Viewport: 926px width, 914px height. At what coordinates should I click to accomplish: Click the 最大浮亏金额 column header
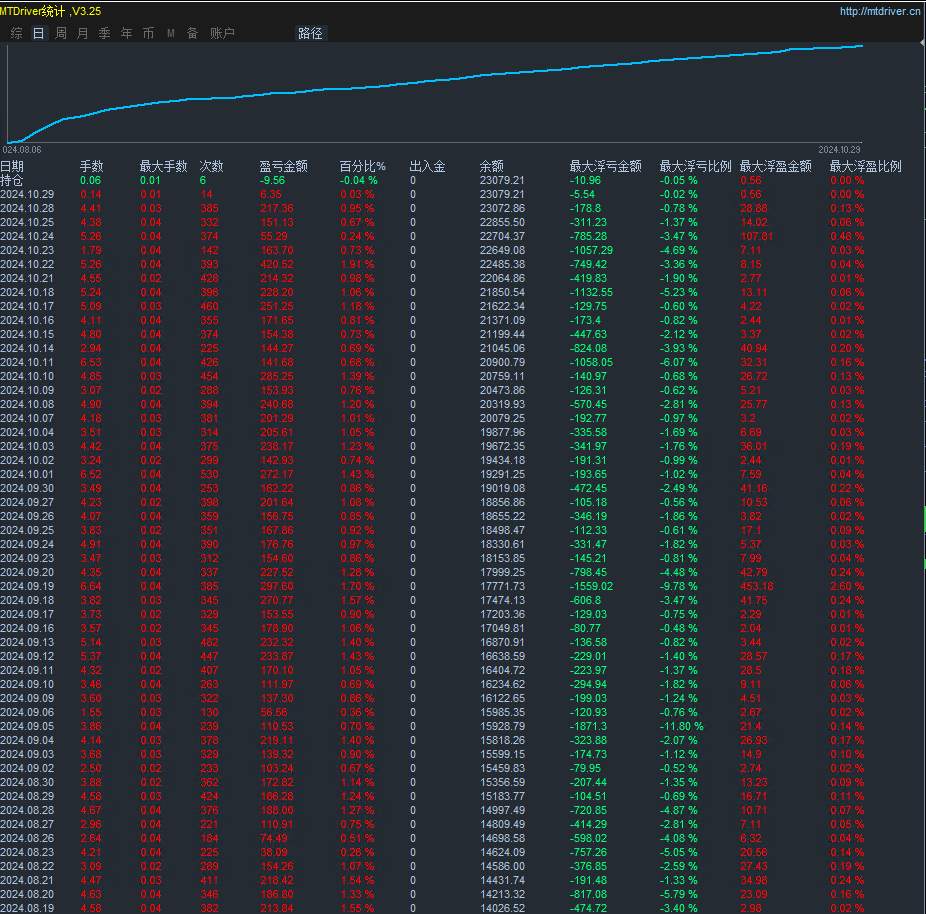pyautogui.click(x=605, y=166)
